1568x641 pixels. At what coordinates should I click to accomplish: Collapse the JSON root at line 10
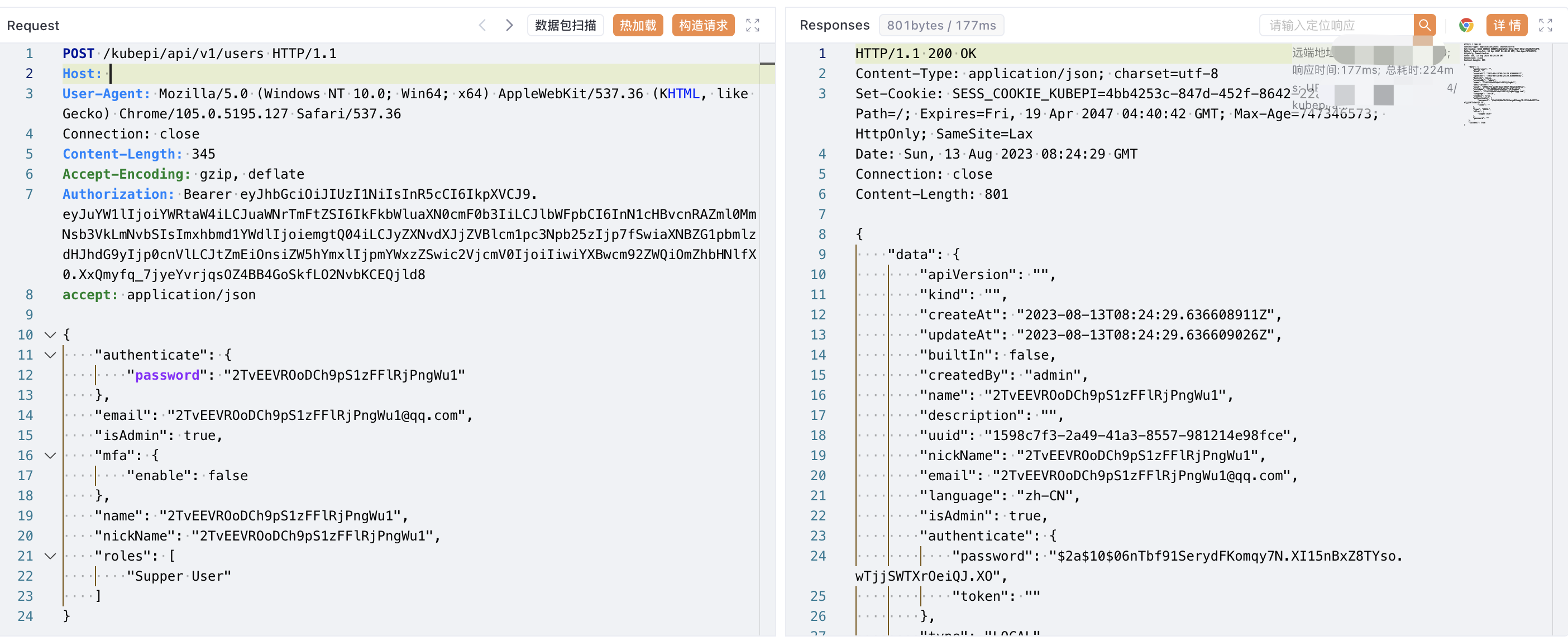click(50, 335)
